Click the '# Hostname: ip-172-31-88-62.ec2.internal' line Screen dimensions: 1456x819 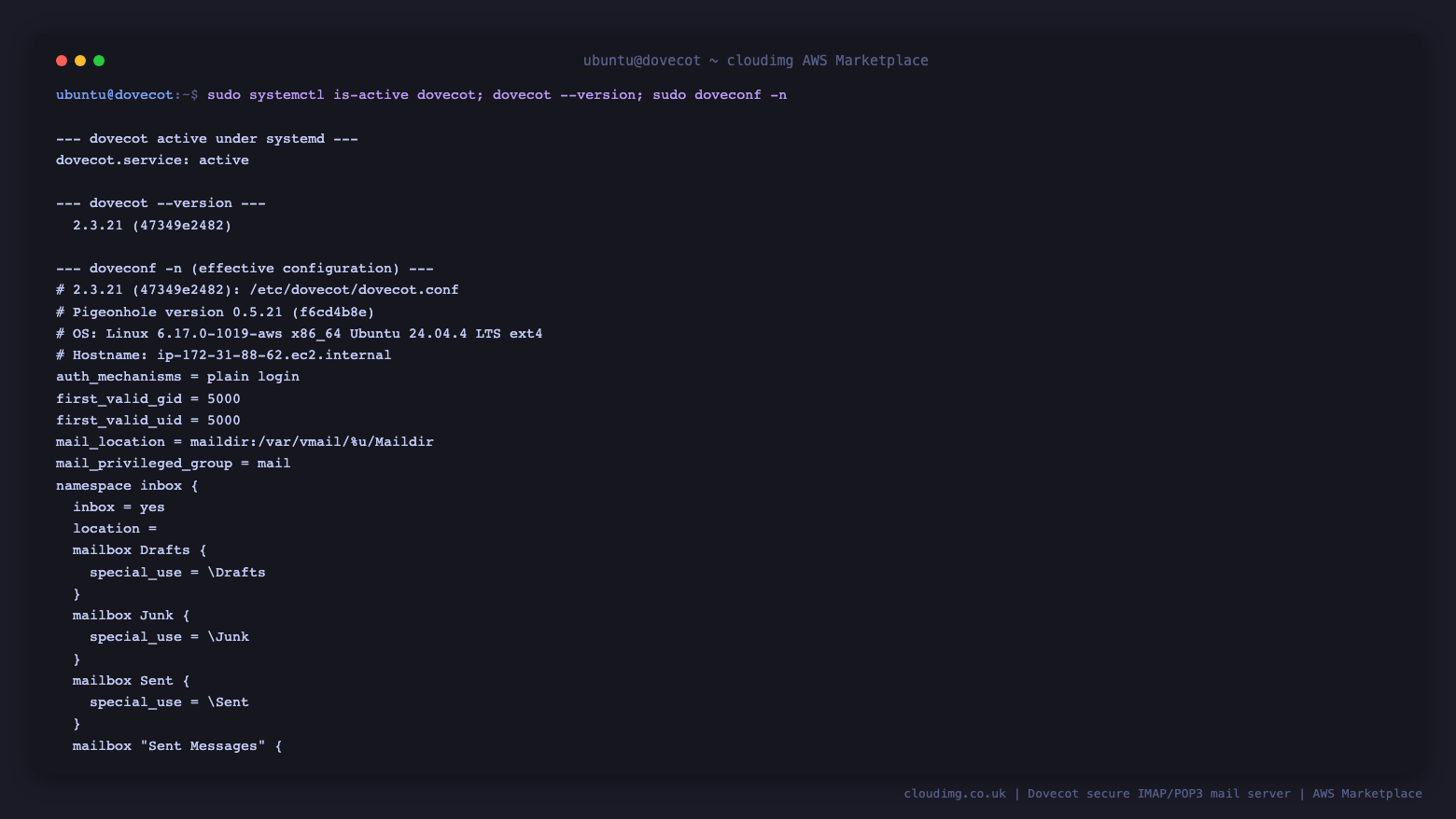tap(224, 355)
